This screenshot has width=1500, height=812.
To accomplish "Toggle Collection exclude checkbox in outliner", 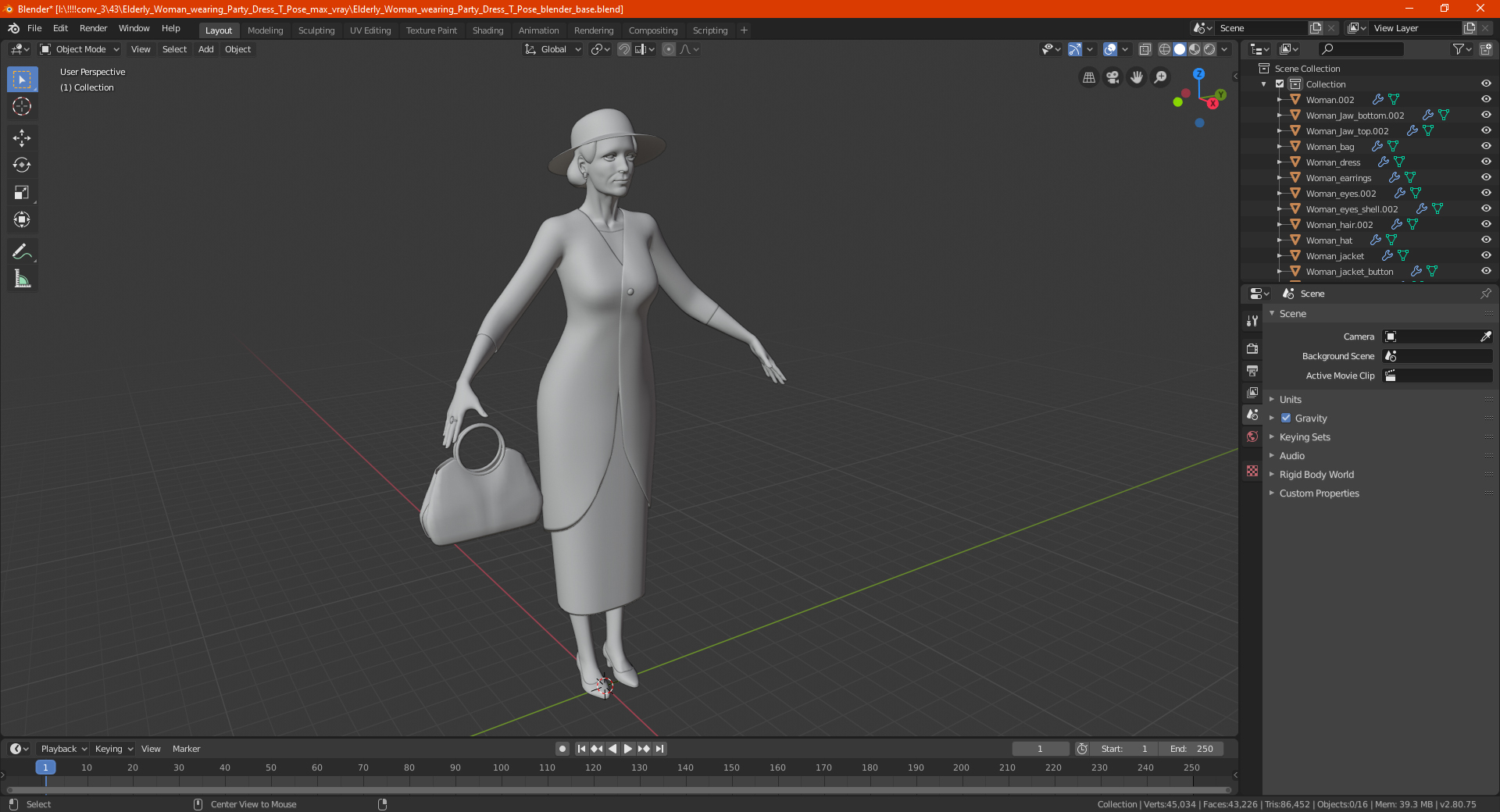I will point(1280,84).
